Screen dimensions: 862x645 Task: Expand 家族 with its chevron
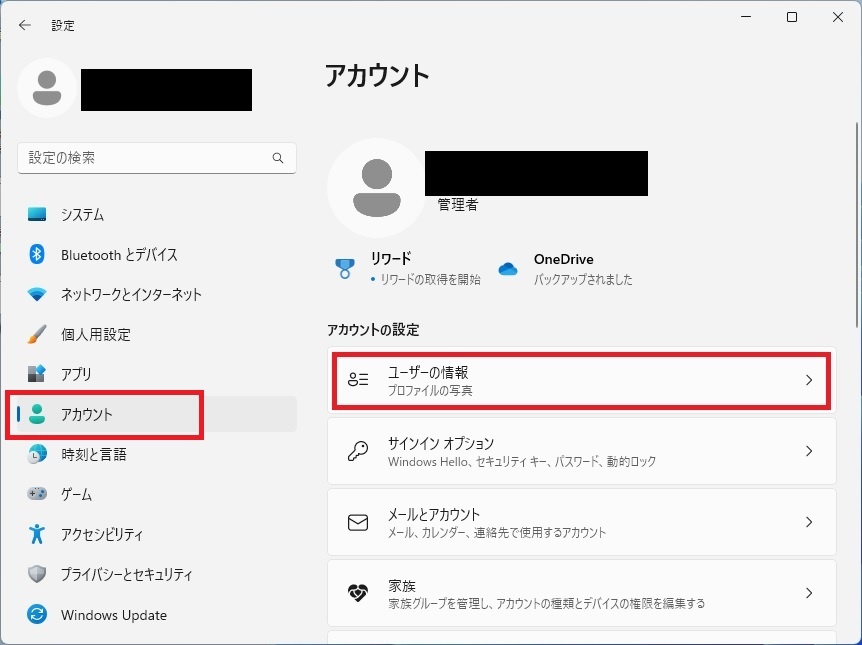[x=809, y=593]
